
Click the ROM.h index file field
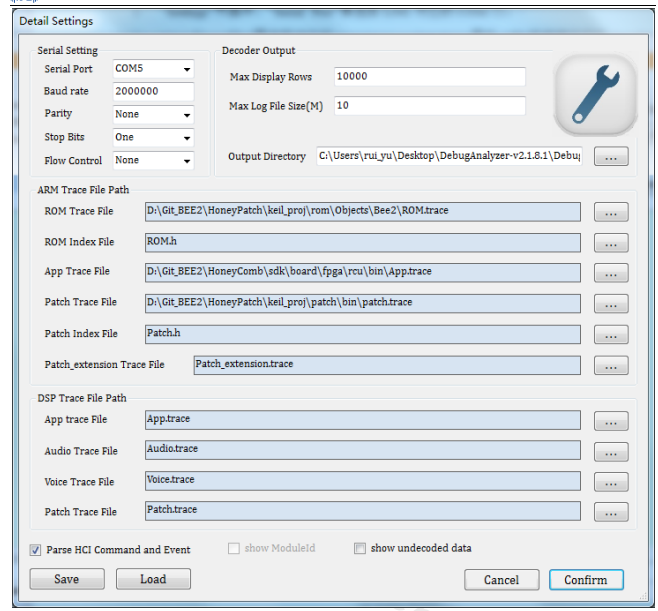click(363, 243)
